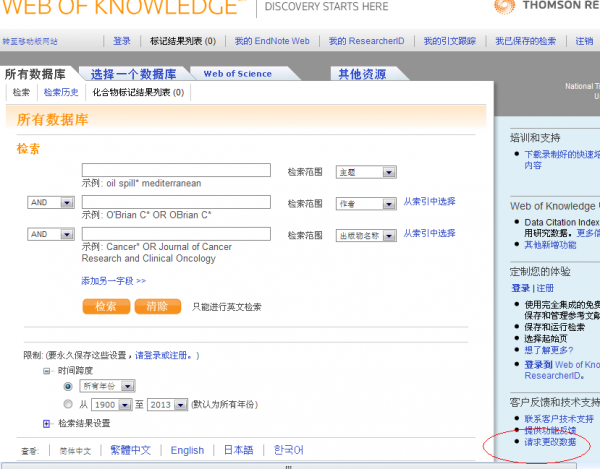Click 联系客户技术支持 link

click(x=559, y=419)
